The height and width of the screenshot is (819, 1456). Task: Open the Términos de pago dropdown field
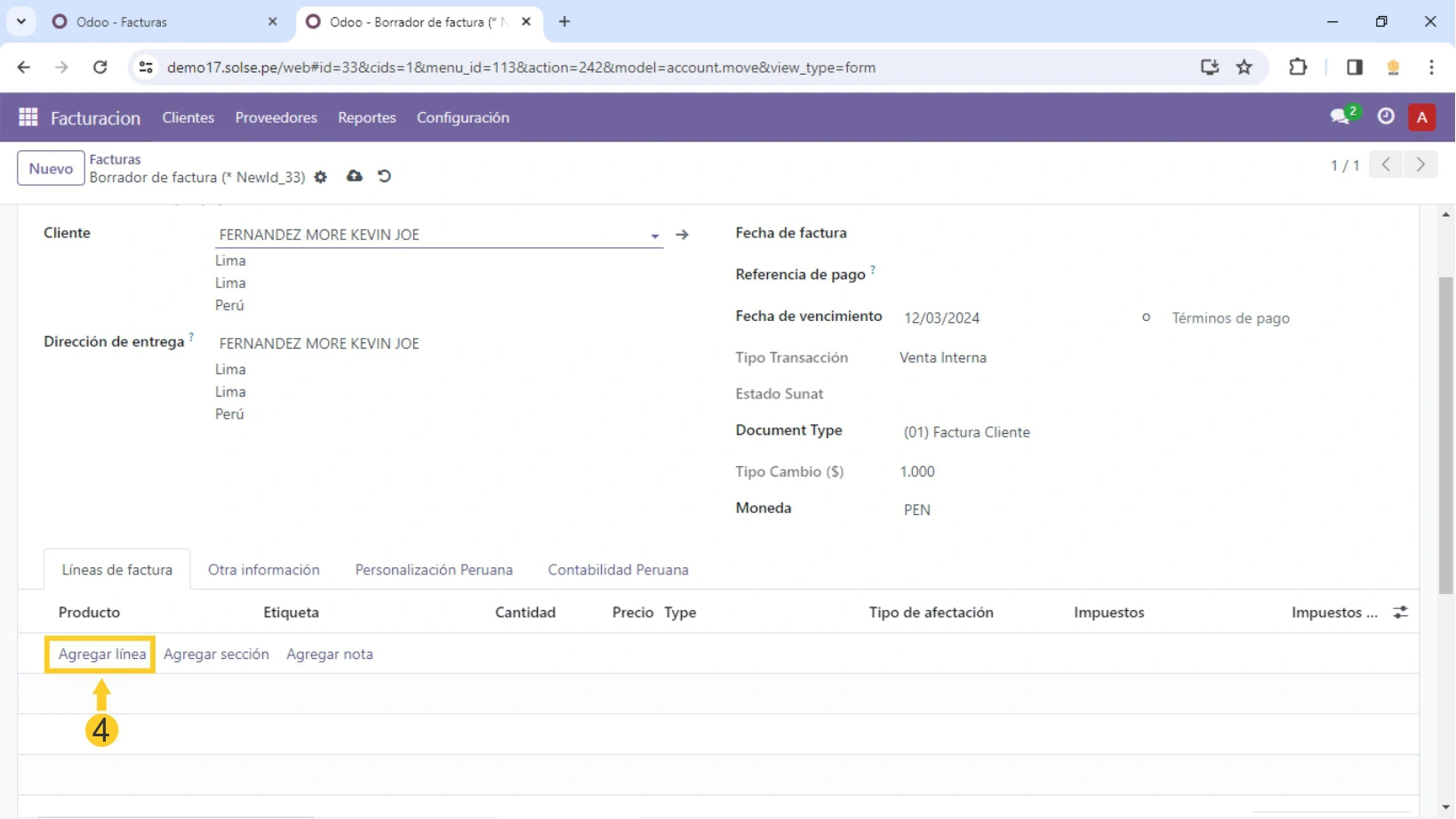(1230, 318)
